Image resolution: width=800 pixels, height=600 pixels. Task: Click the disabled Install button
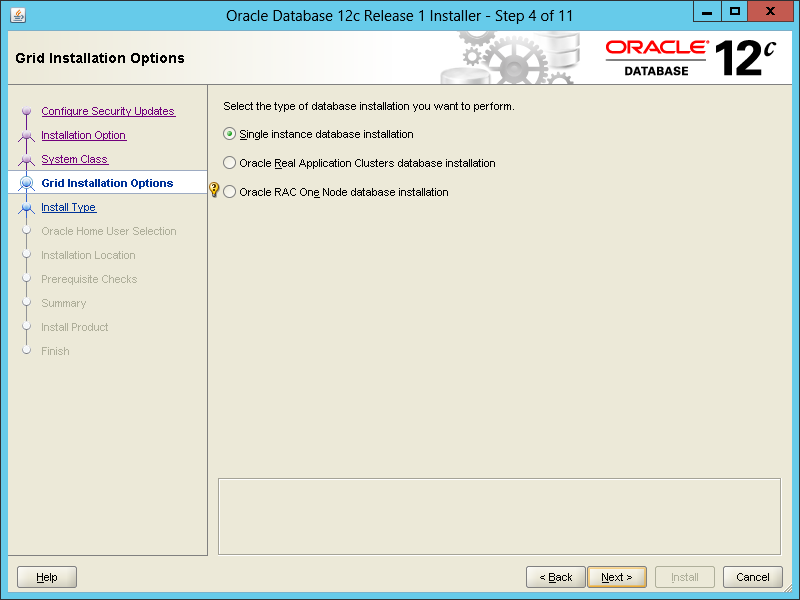coord(685,577)
